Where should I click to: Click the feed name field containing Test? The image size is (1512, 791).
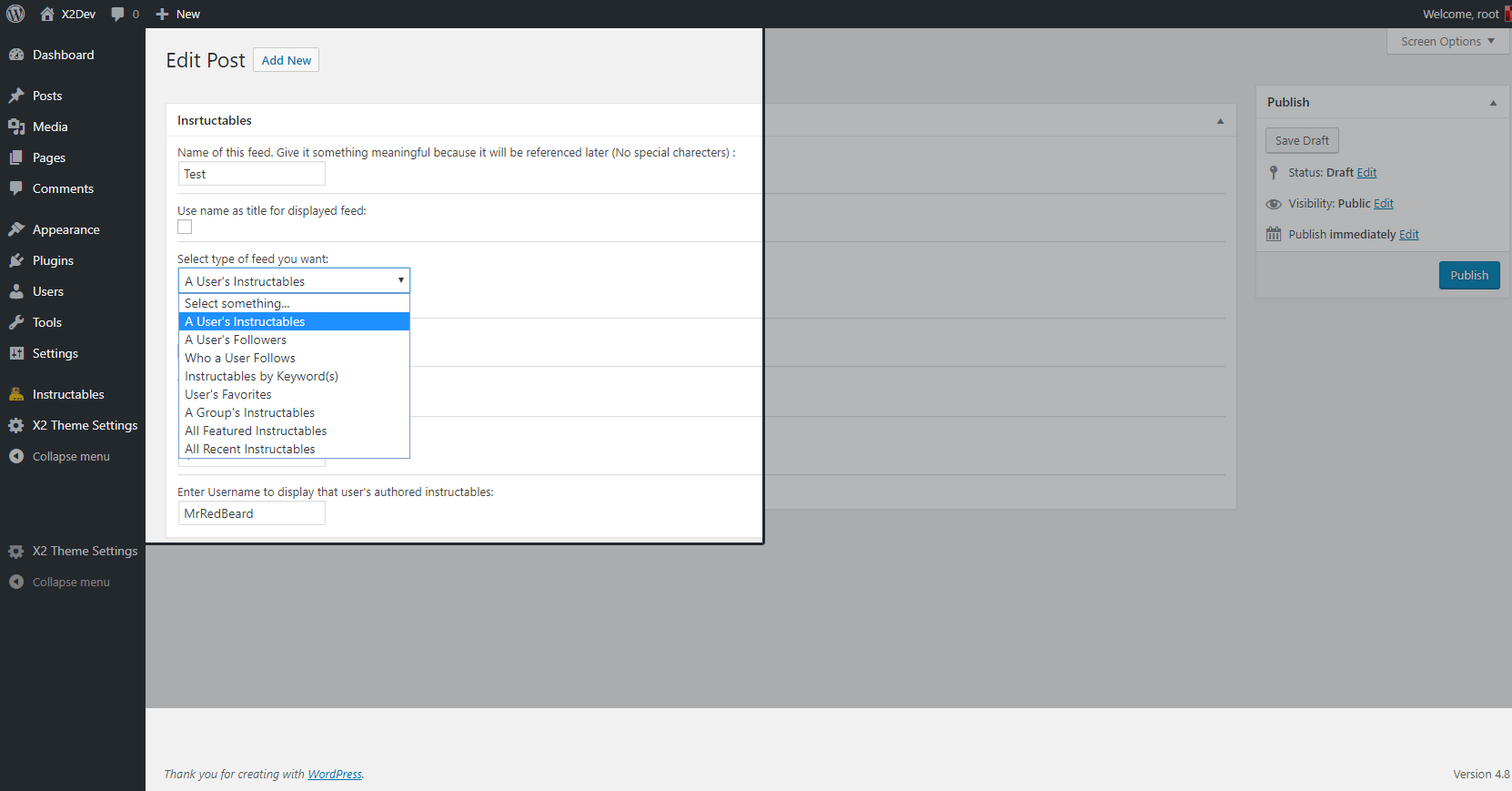[251, 174]
